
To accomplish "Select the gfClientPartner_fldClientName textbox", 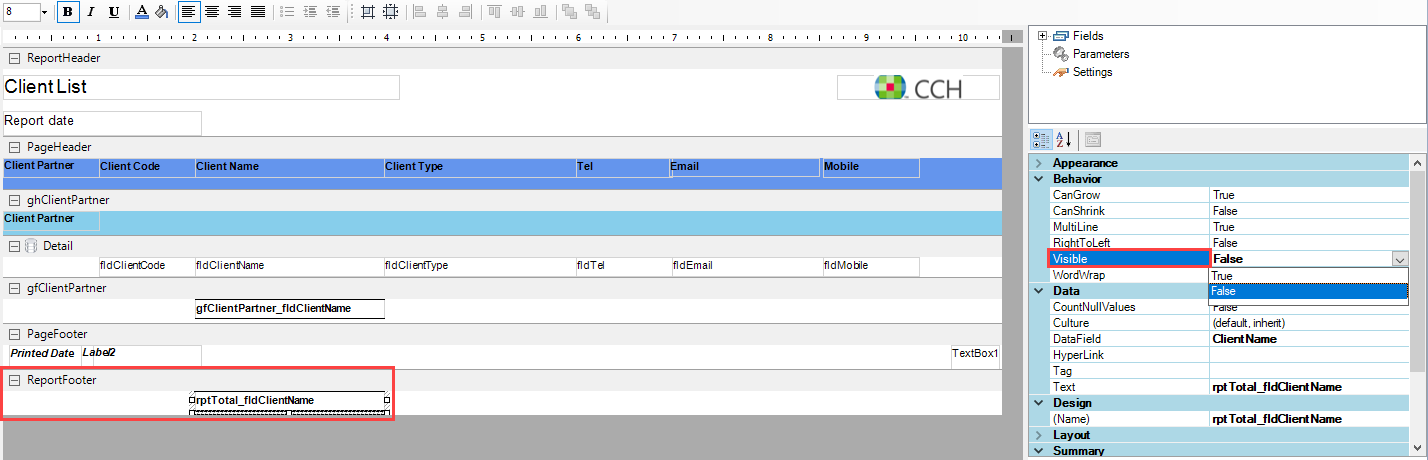I will [x=289, y=309].
